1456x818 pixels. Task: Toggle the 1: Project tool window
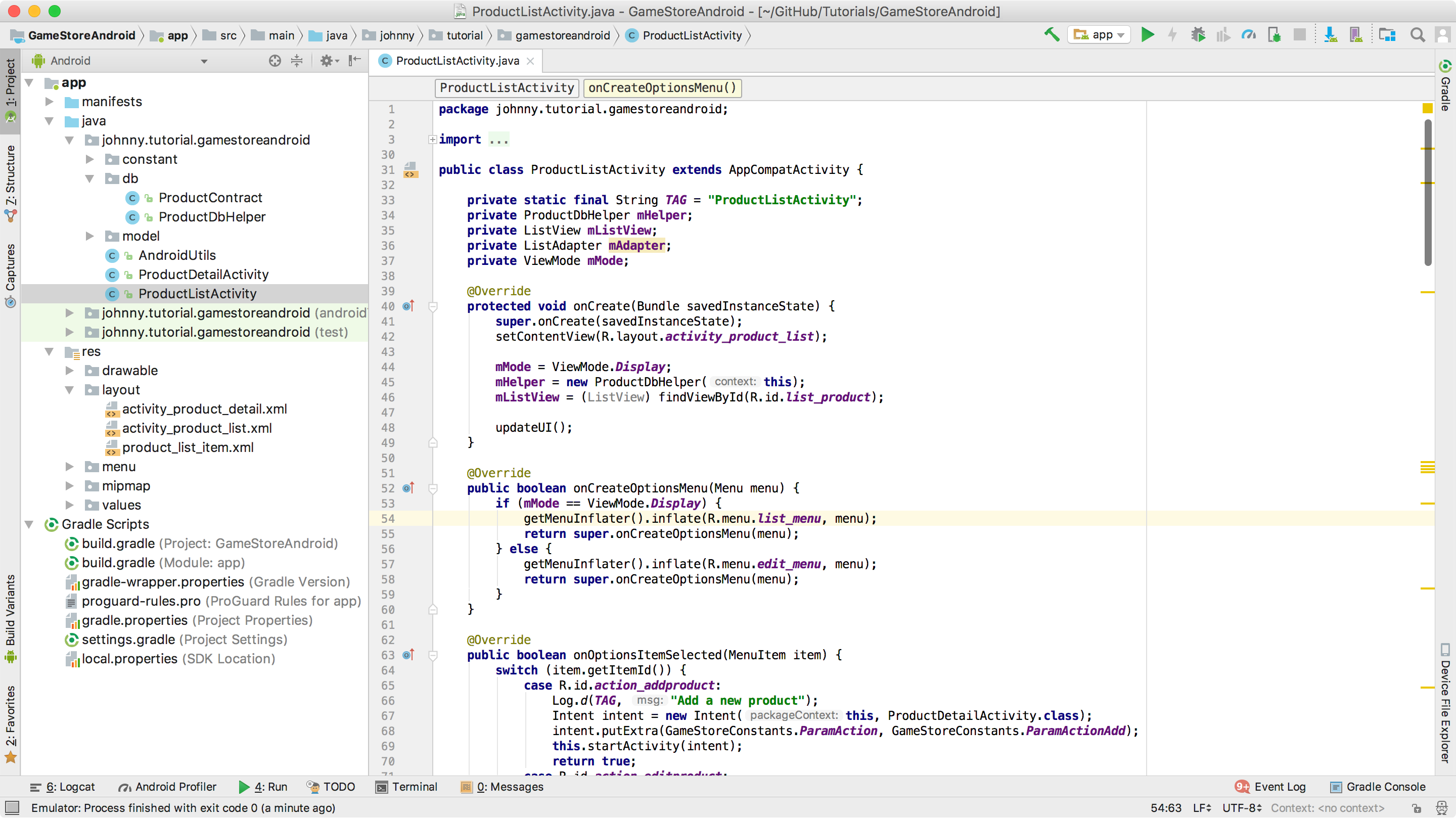[x=10, y=90]
